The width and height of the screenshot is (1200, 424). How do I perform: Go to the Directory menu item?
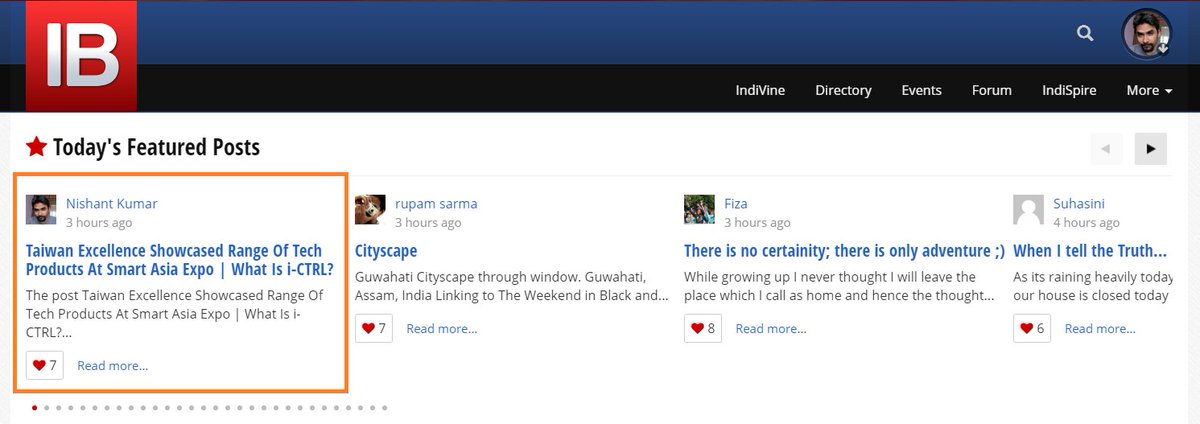pyautogui.click(x=843, y=90)
